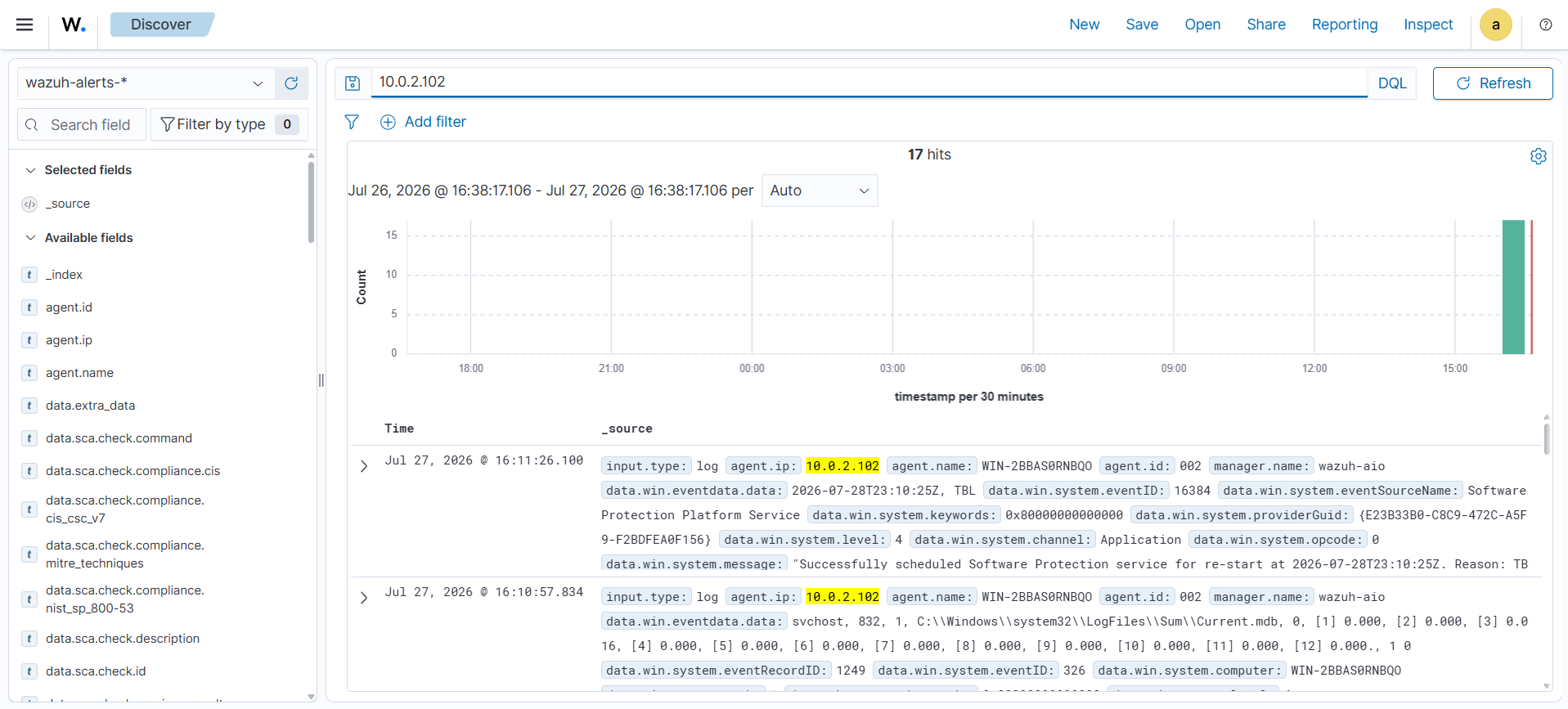Select the data.sca.check.compliance.cis_csc_v7 field
1568x709 pixels.
click(124, 509)
